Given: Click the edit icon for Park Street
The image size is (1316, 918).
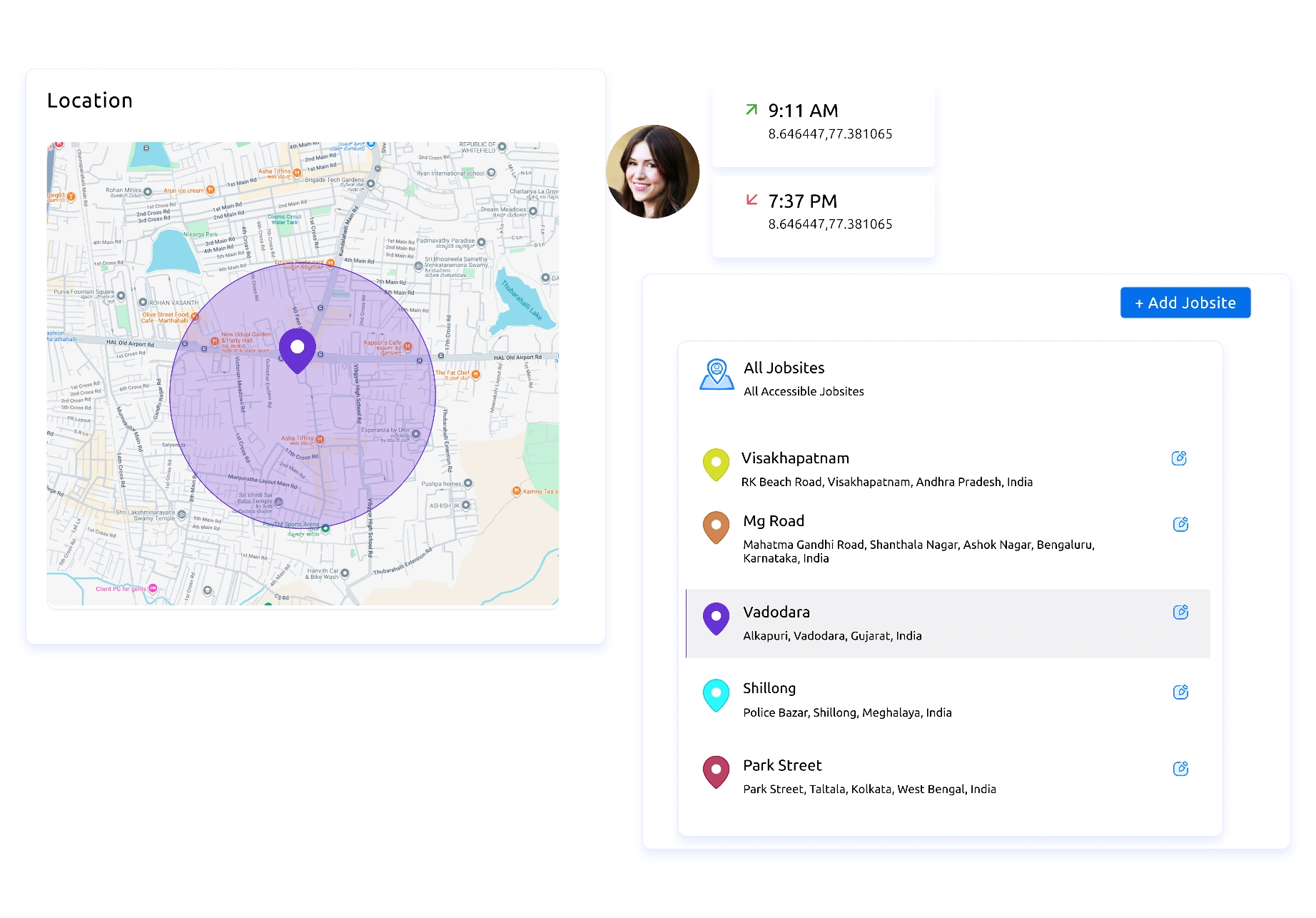Looking at the screenshot, I should pyautogui.click(x=1181, y=769).
